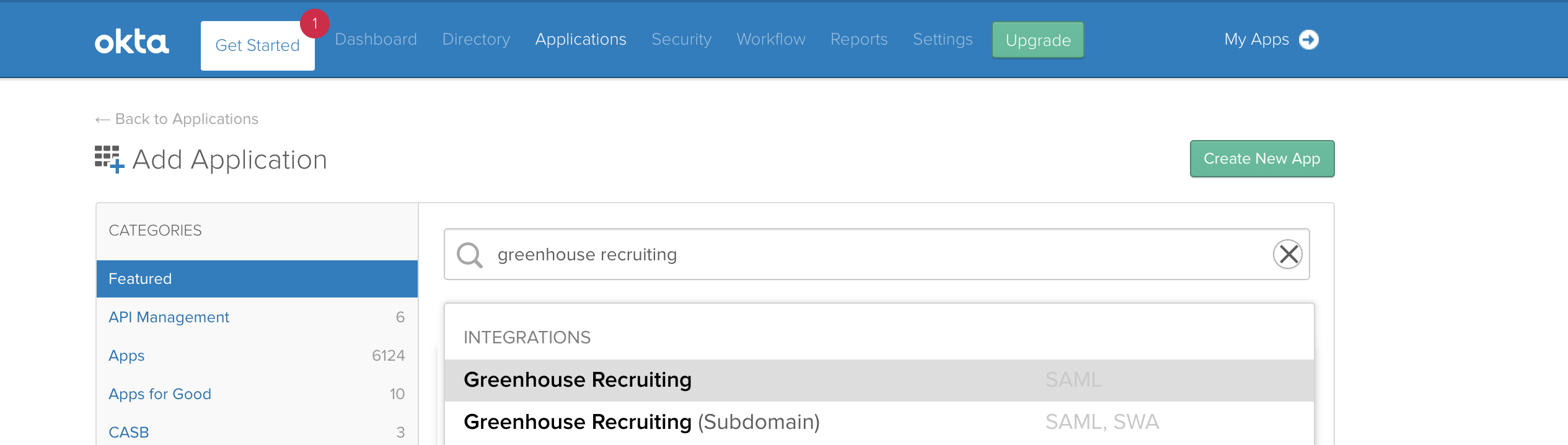
Task: Select the API Management category
Action: 169,317
